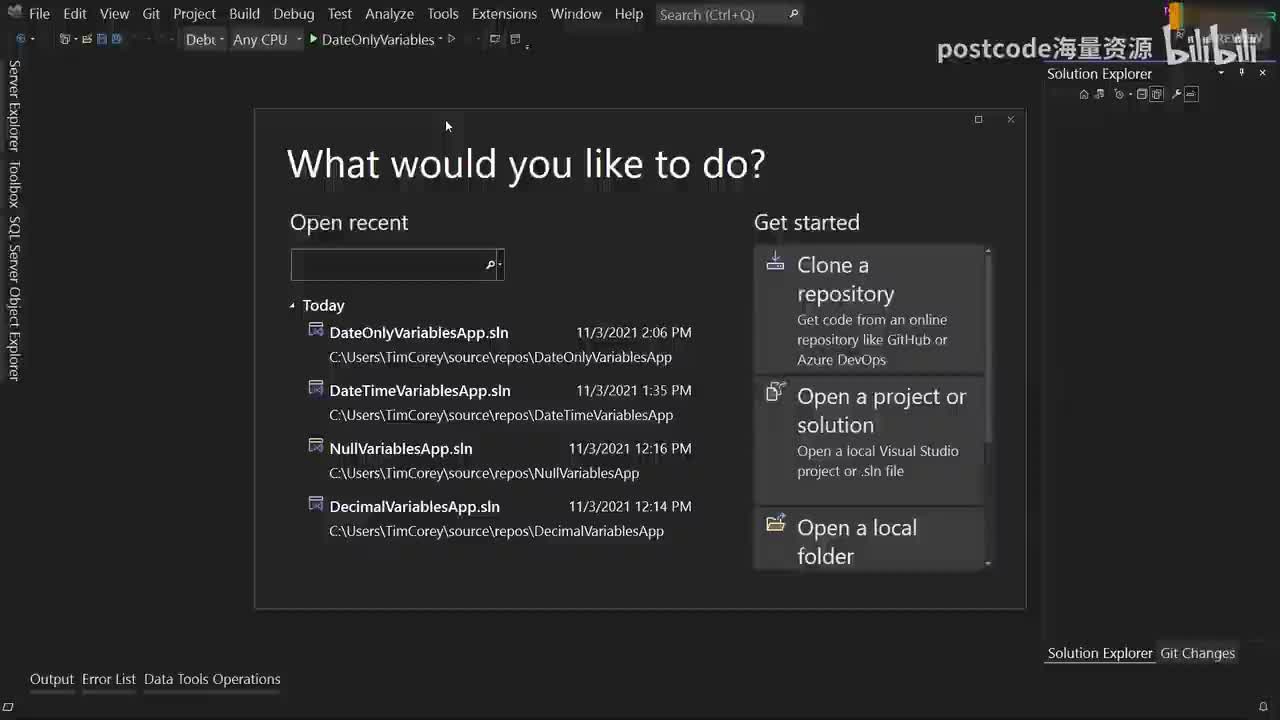Click the Save All toolbar icon
This screenshot has width=1280, height=720.
[x=116, y=39]
